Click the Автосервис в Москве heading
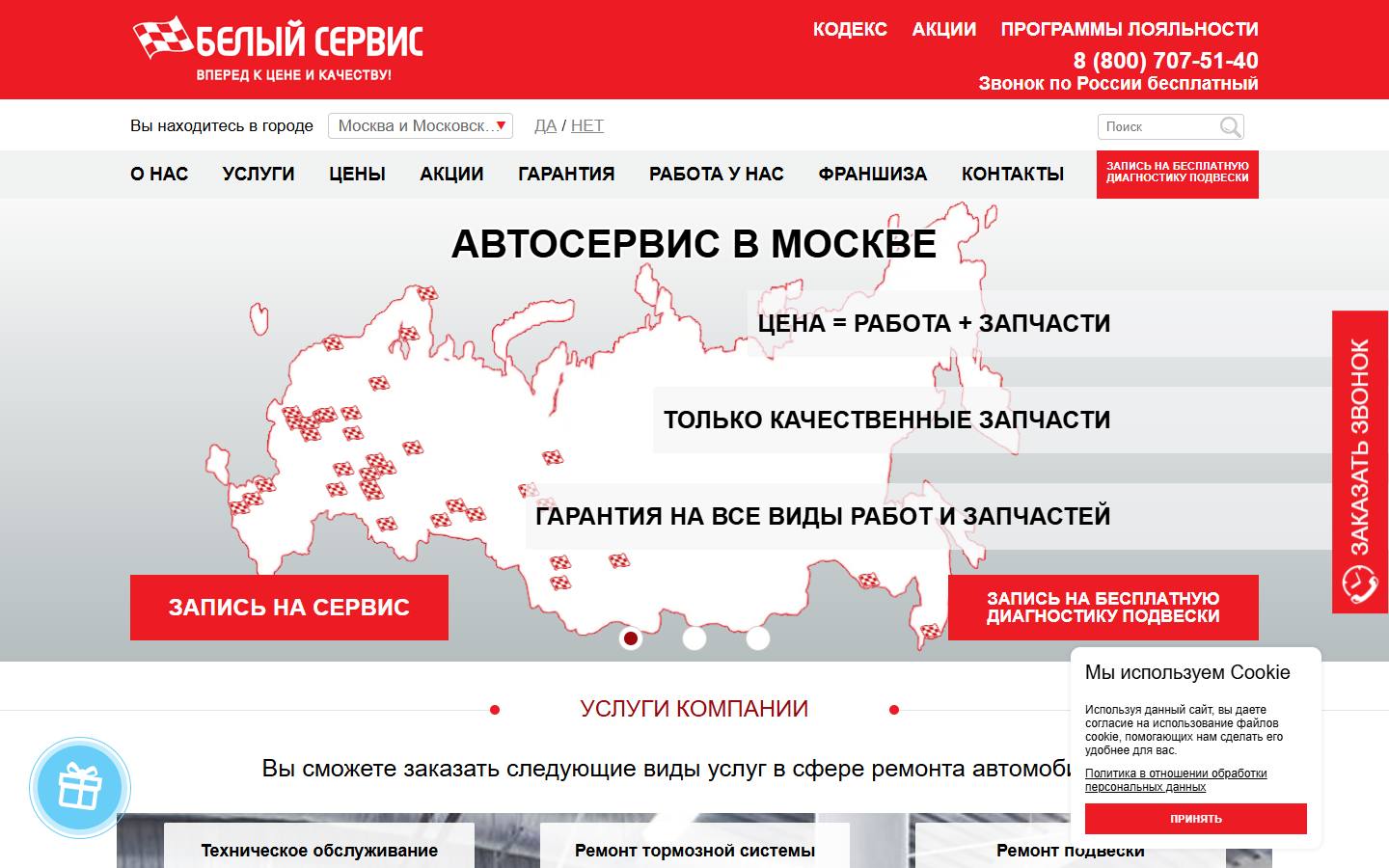1389x868 pixels. 694,244
